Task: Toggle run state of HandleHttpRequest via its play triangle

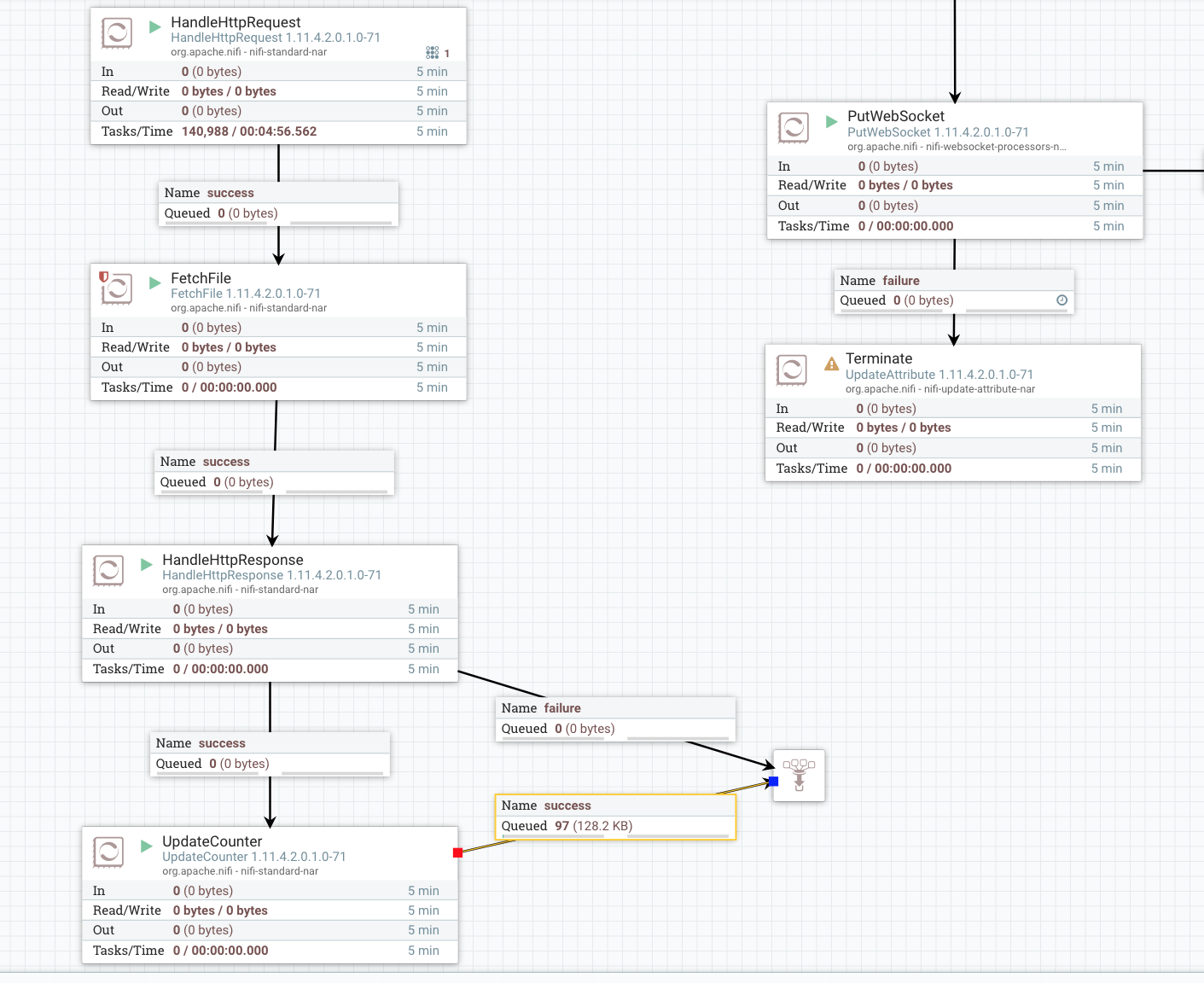Action: [x=154, y=26]
